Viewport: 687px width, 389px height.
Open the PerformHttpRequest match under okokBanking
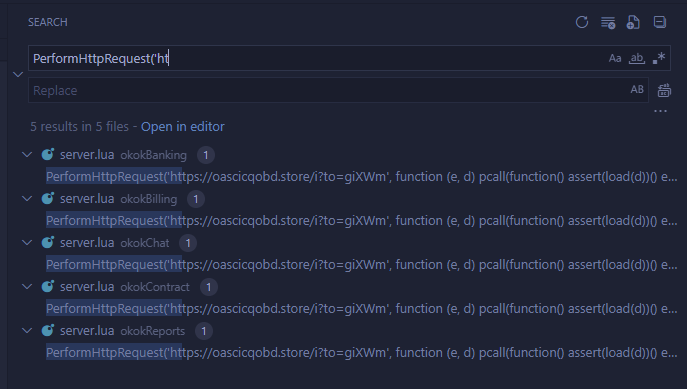click(361, 177)
